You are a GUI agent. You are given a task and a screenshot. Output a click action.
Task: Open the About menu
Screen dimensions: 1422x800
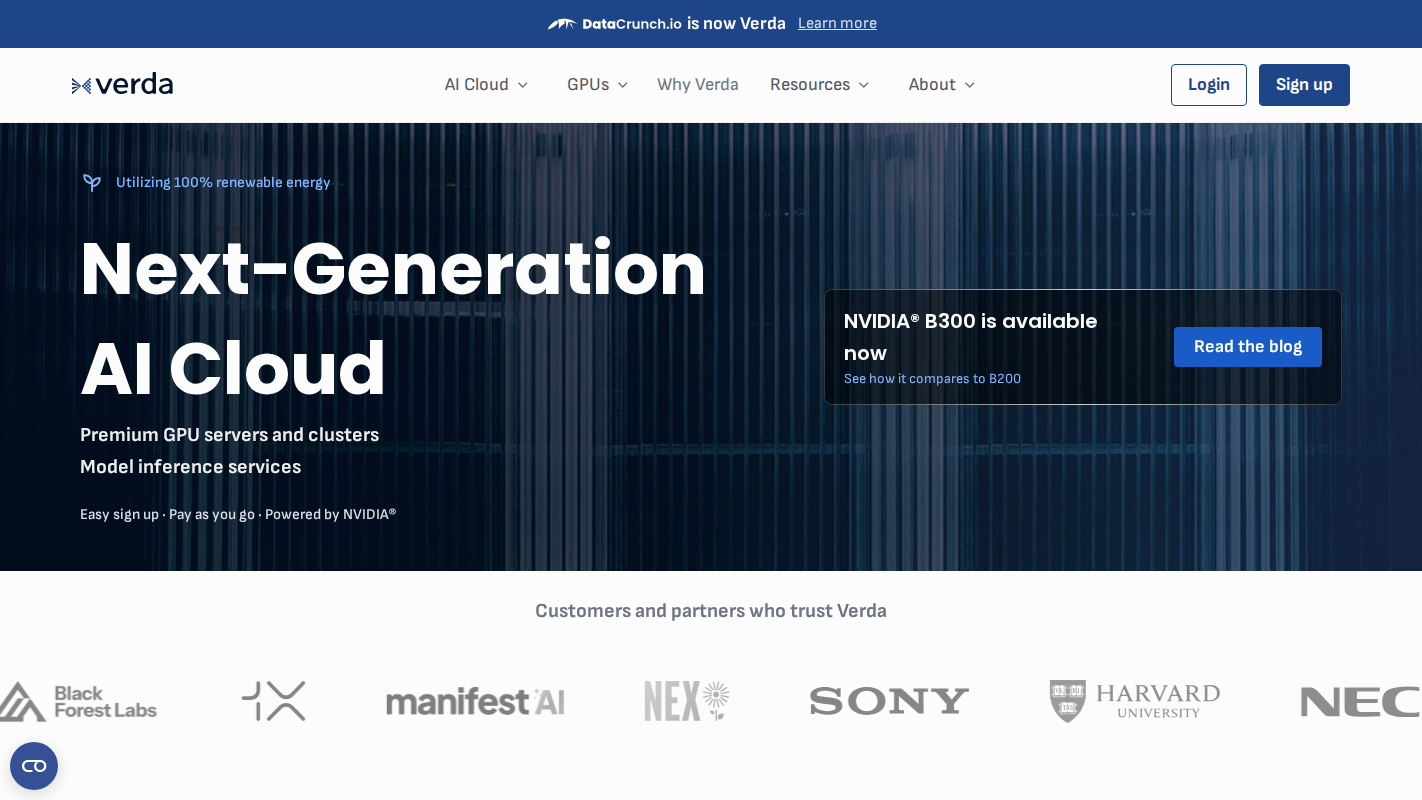941,85
